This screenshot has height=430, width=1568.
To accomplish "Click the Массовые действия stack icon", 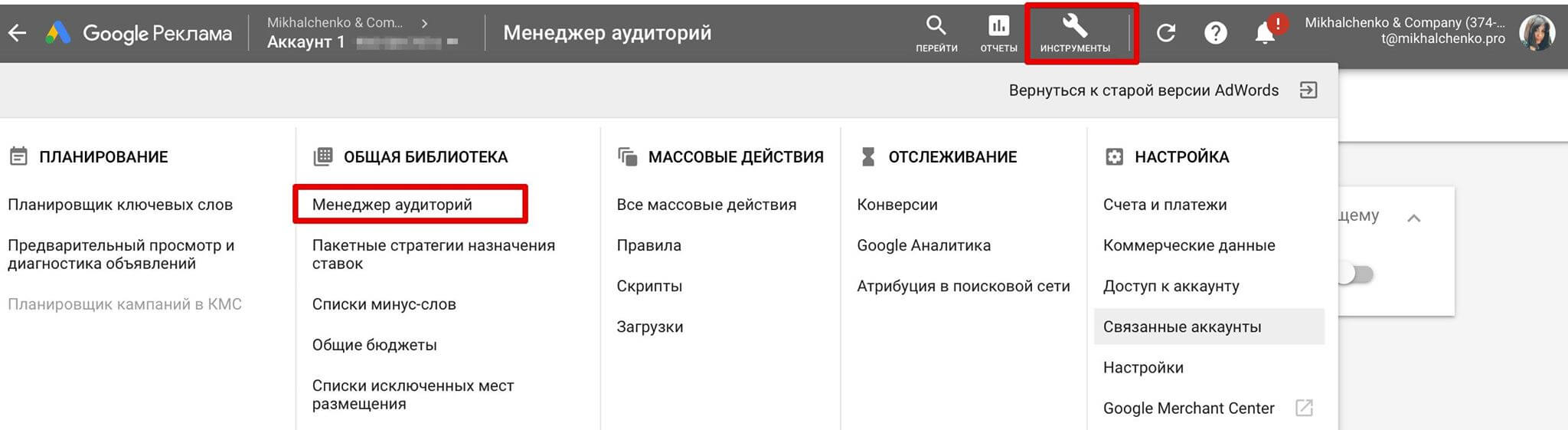I will [627, 156].
